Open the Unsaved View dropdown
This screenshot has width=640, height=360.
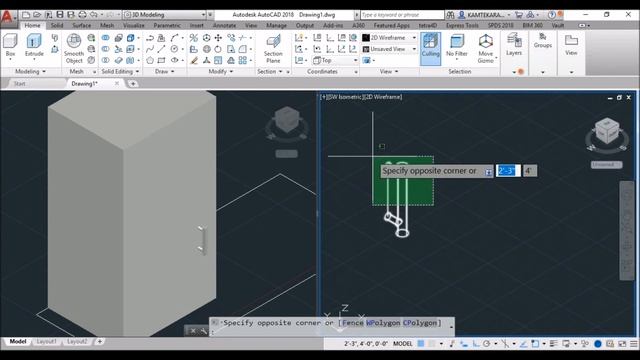pos(389,49)
